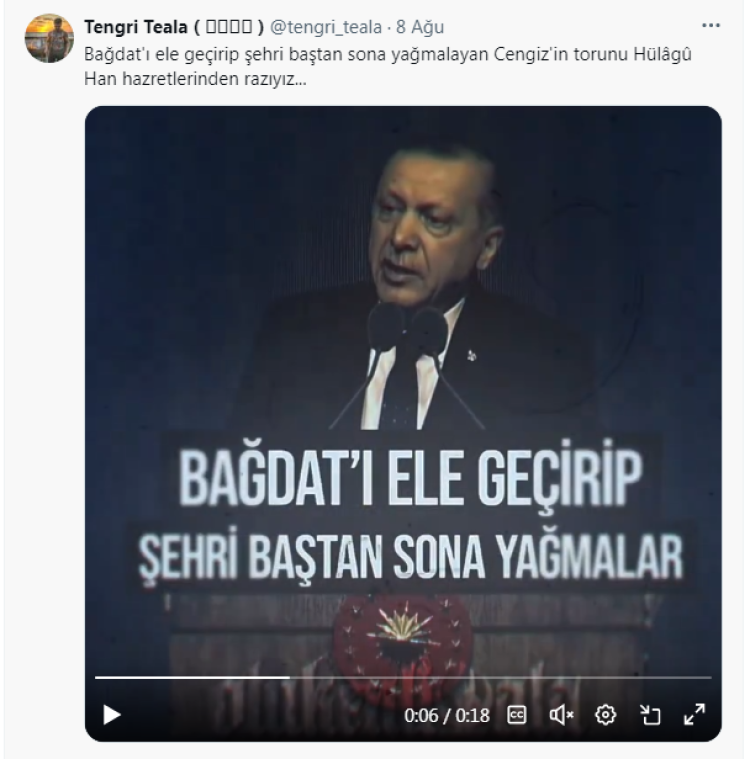Toggle closed captions with the CC icon
Screen dimensions: 750x759
pos(516,715)
